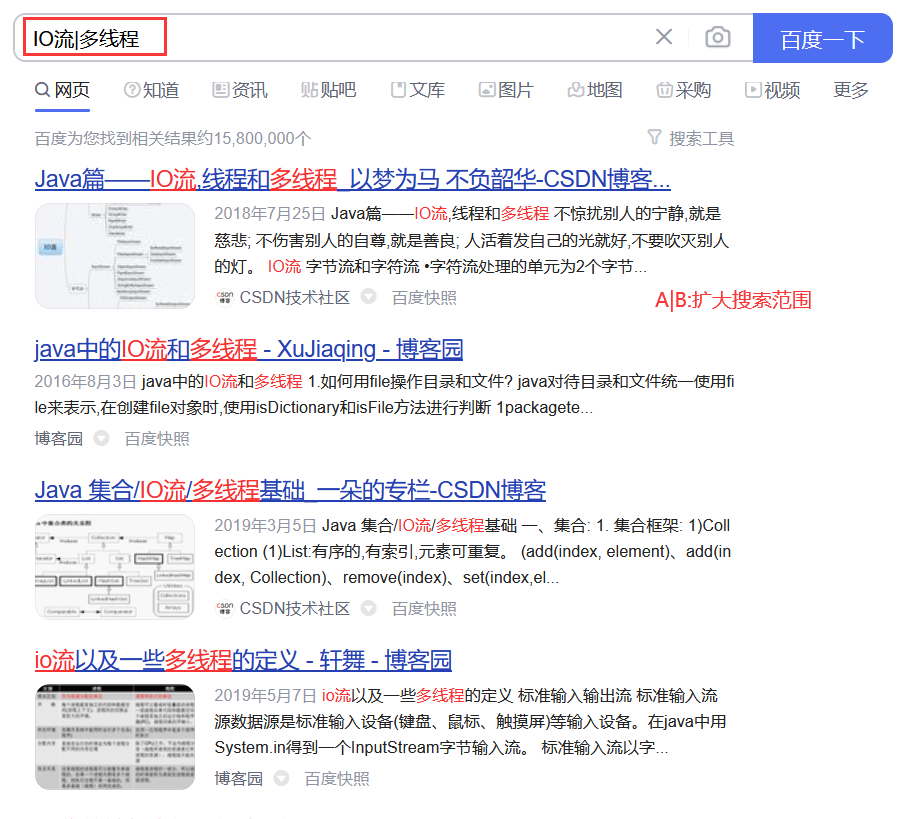The height and width of the screenshot is (819, 898).
Task: Click the date 2018年7月25日 in first snippet
Action: [270, 213]
